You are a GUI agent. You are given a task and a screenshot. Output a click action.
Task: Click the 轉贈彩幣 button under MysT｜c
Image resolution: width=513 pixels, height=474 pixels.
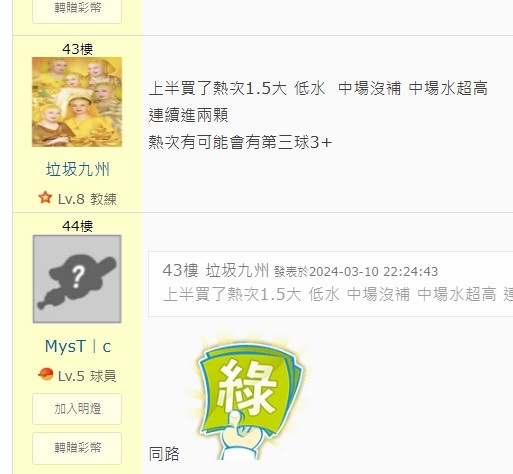coord(77,448)
